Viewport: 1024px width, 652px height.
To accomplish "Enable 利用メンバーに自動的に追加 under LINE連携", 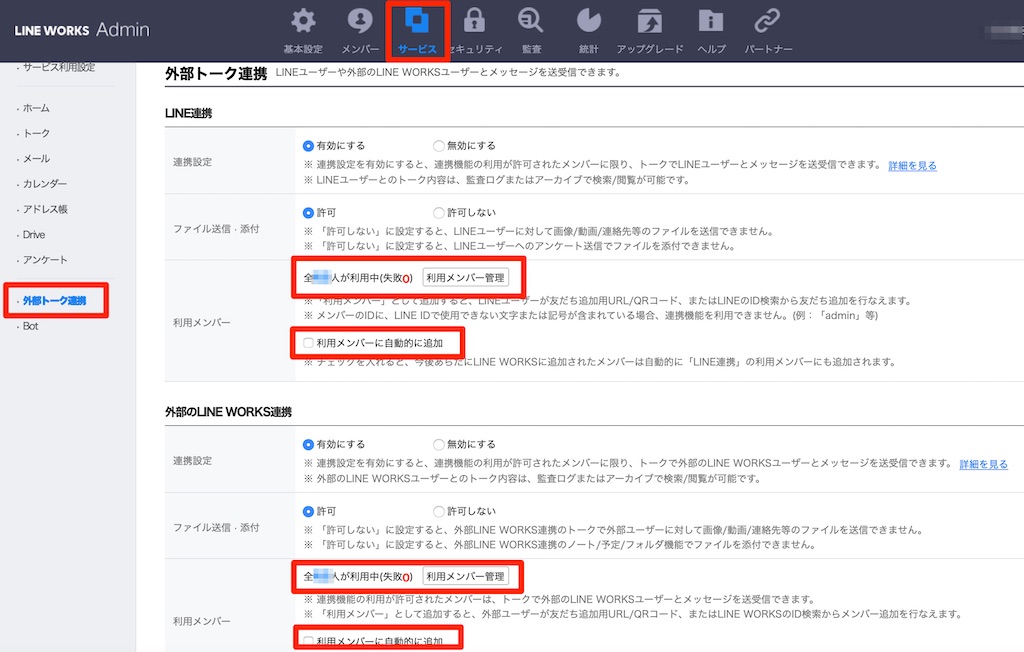I will pyautogui.click(x=308, y=343).
